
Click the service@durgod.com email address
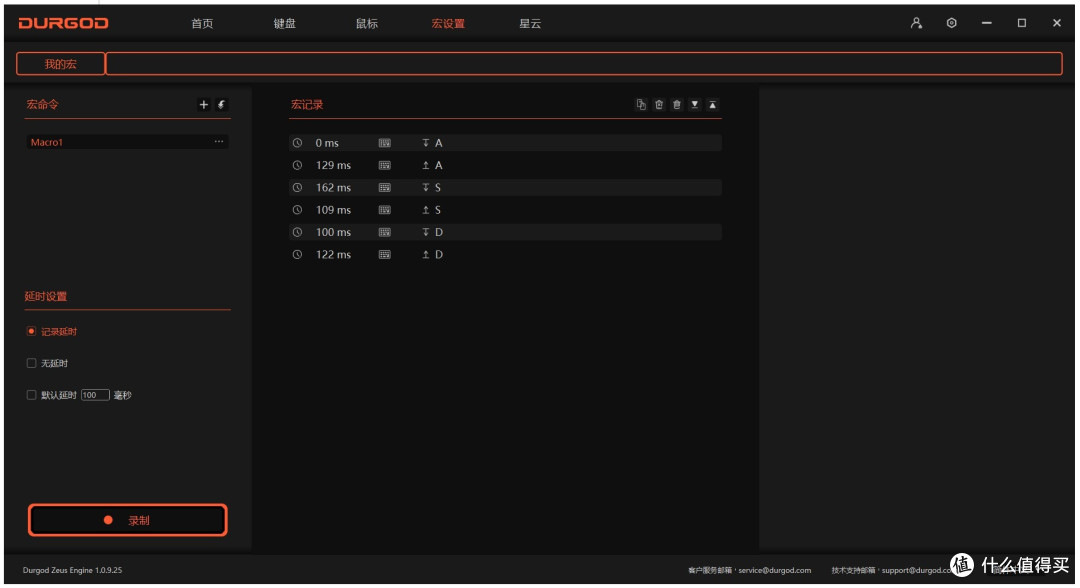[775, 570]
